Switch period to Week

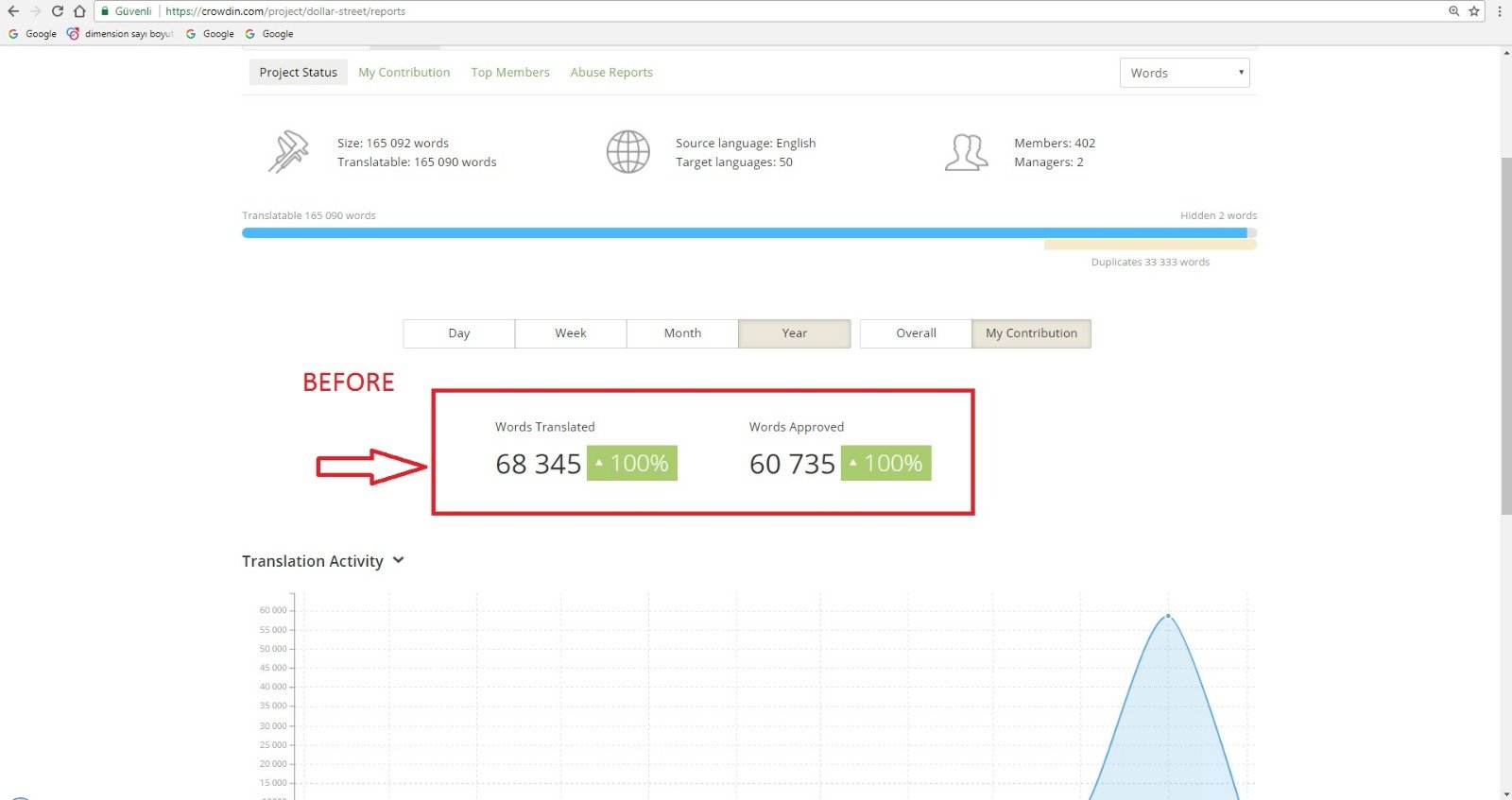pos(571,333)
